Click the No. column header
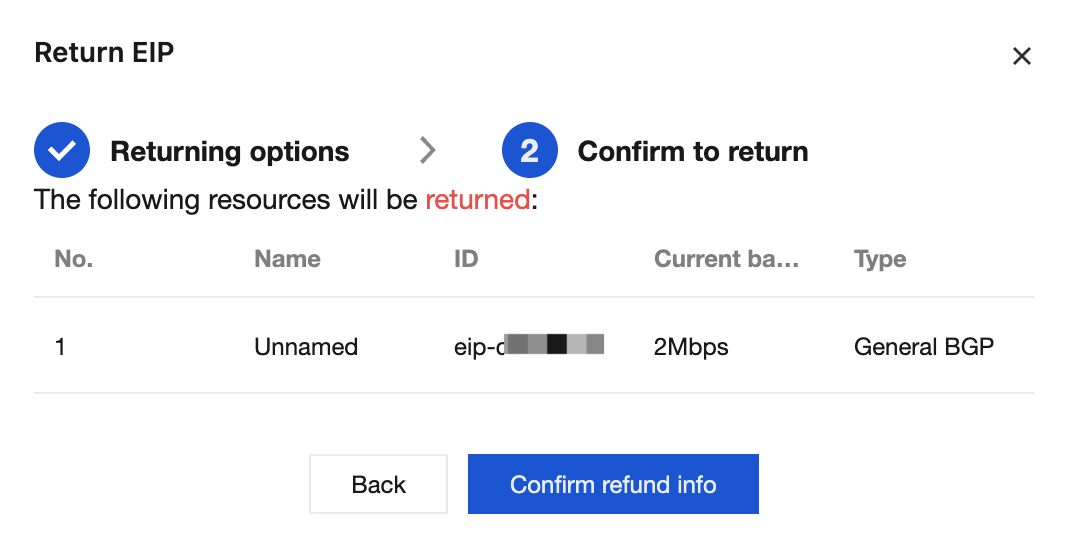This screenshot has width=1074, height=548. coord(73,259)
